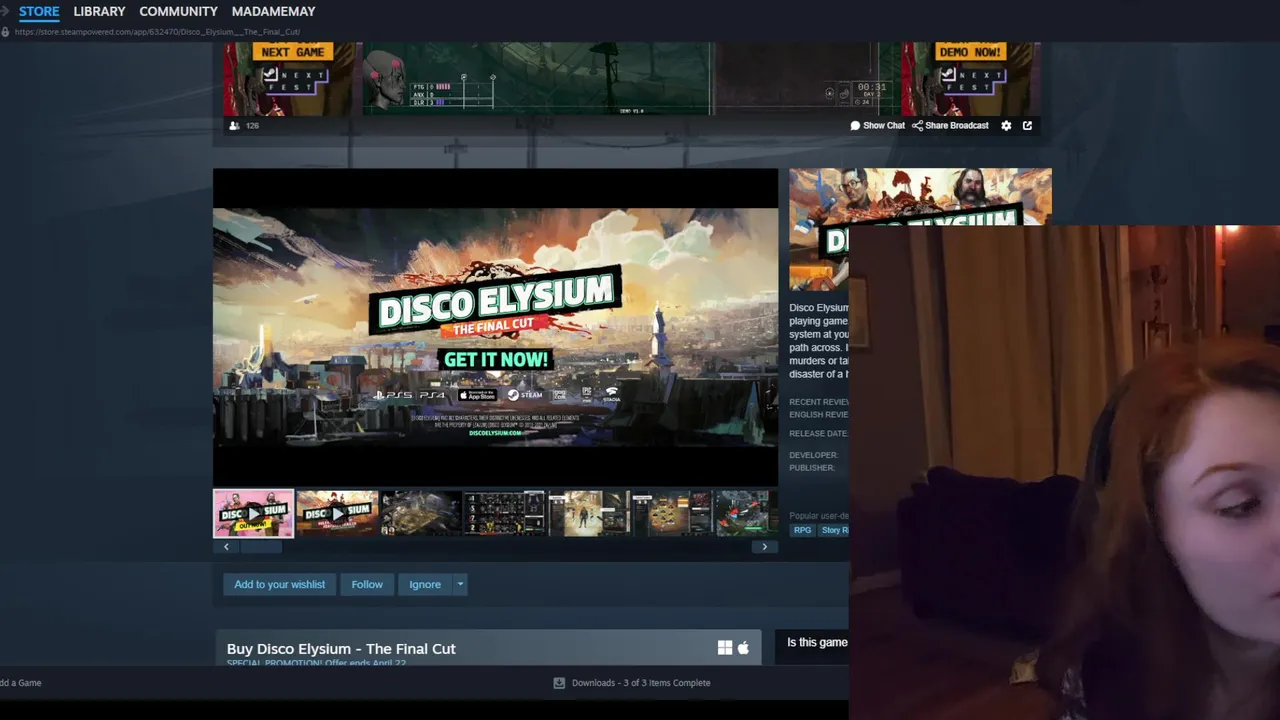The height and width of the screenshot is (720, 1280).
Task: Click the Share Broadcast share icon
Action: [917, 126]
